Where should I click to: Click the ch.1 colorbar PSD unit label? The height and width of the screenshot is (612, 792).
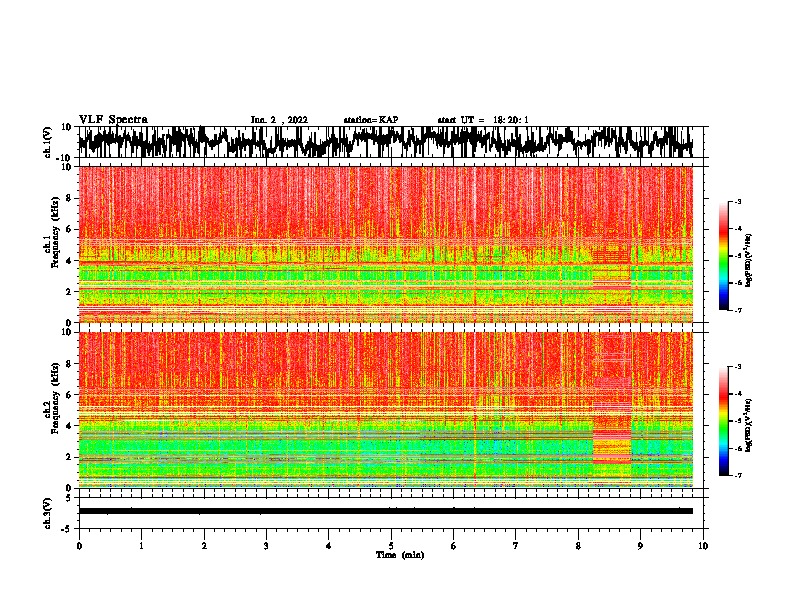click(749, 260)
